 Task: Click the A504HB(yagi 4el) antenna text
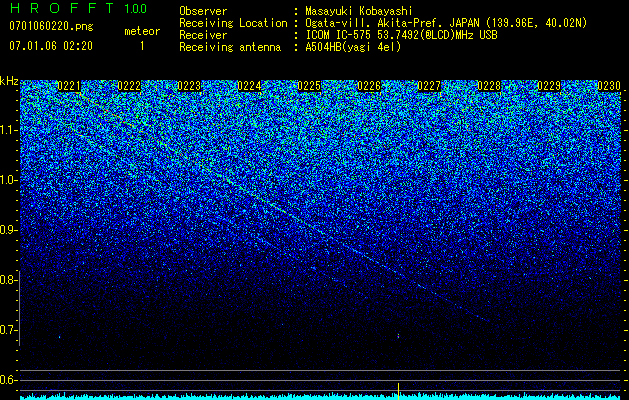click(353, 47)
